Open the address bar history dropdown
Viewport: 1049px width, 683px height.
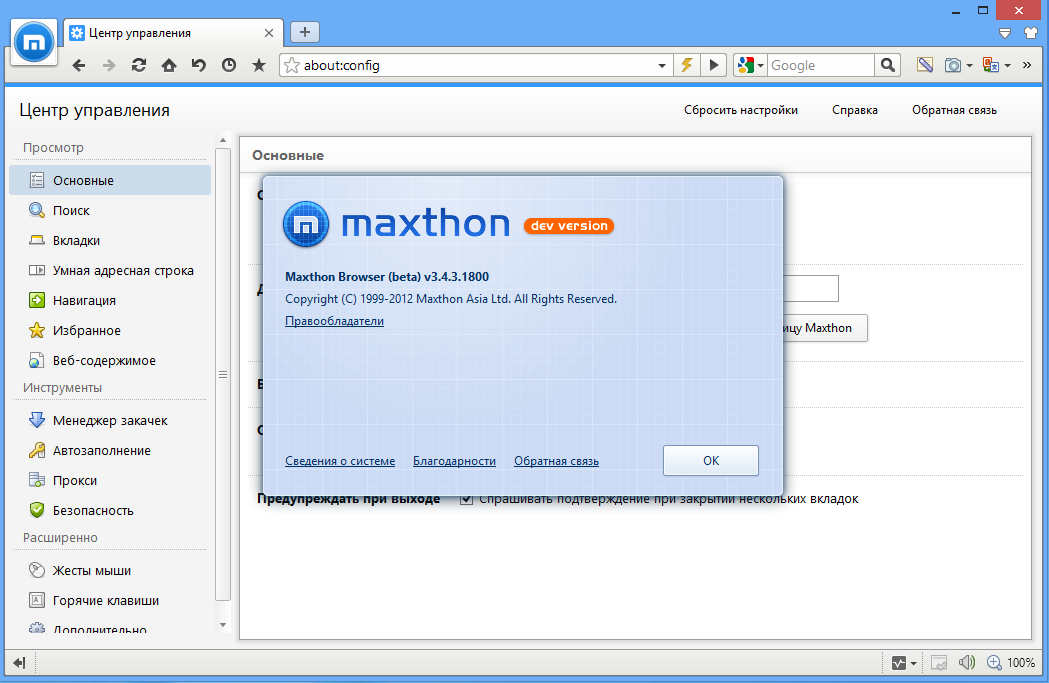pos(662,65)
